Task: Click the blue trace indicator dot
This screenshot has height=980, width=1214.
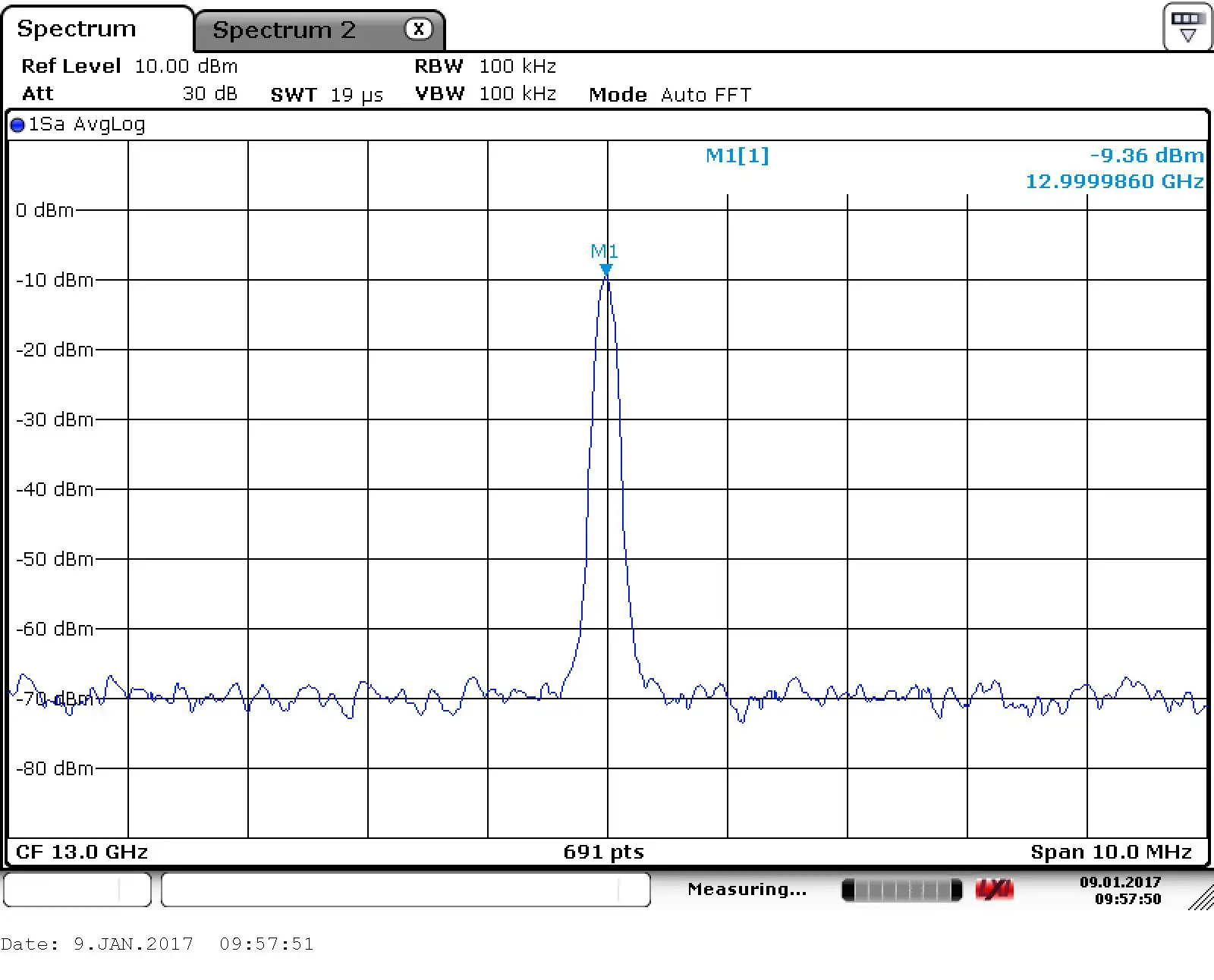Action: (17, 125)
